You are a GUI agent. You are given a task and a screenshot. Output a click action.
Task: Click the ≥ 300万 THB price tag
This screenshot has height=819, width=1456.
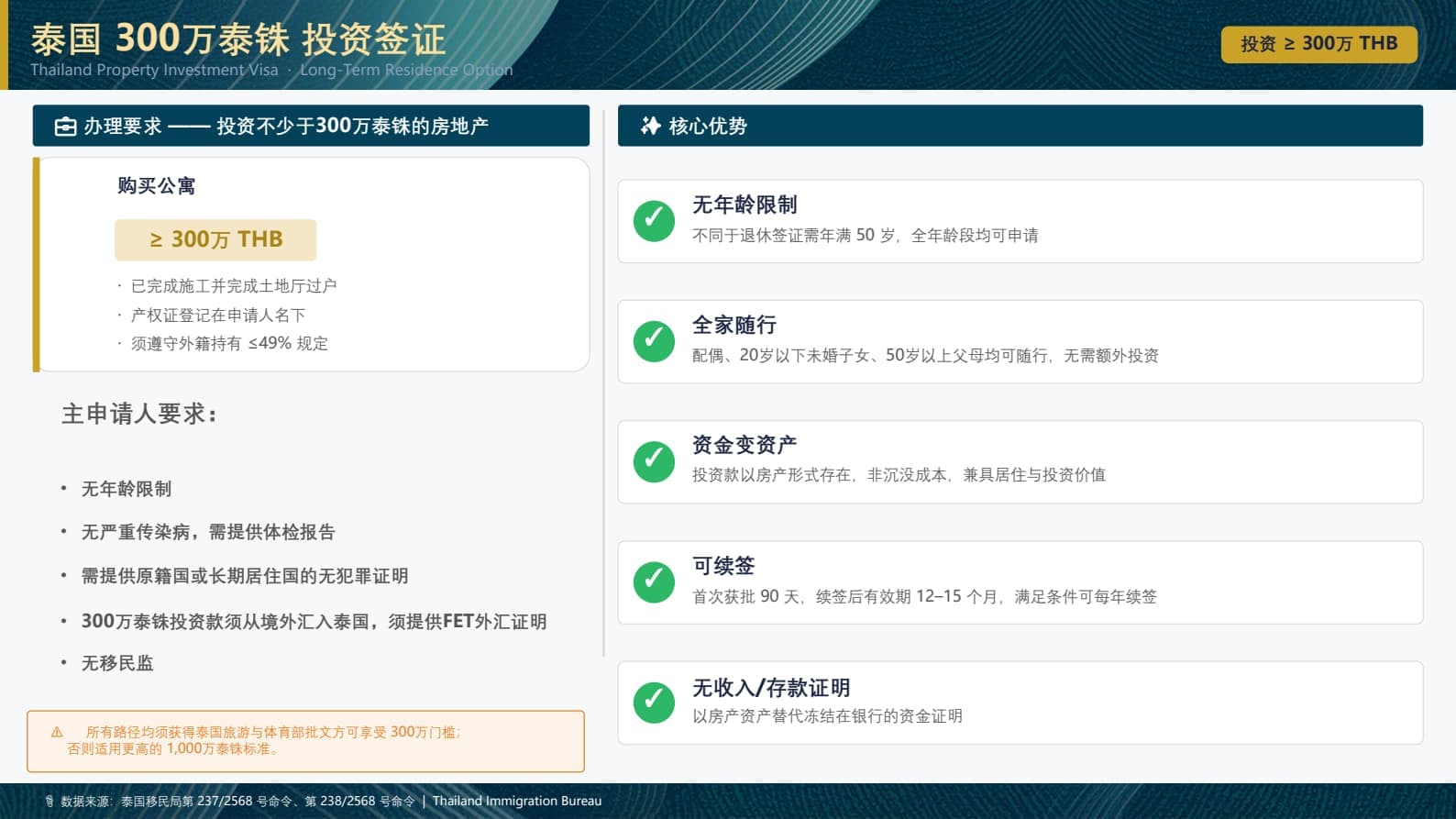215,239
